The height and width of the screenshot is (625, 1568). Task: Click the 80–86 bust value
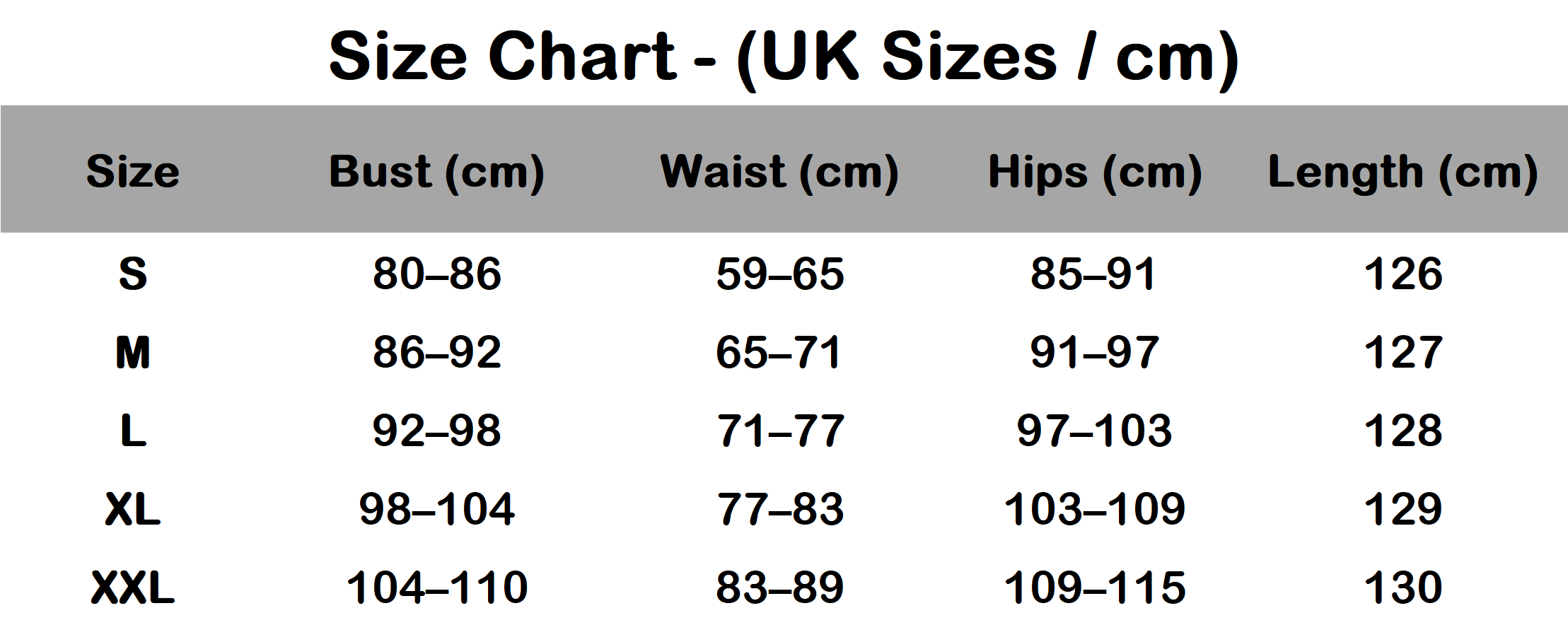pyautogui.click(x=436, y=274)
